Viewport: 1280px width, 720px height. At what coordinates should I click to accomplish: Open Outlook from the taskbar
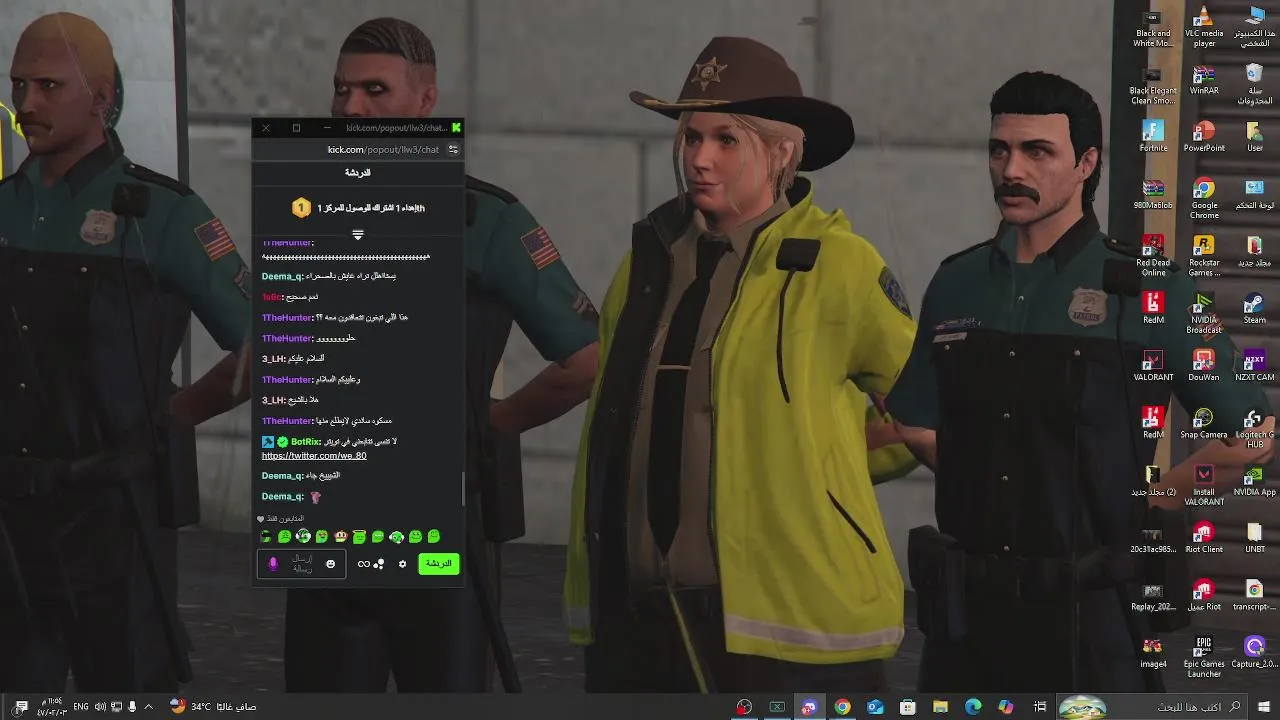[x=875, y=707]
